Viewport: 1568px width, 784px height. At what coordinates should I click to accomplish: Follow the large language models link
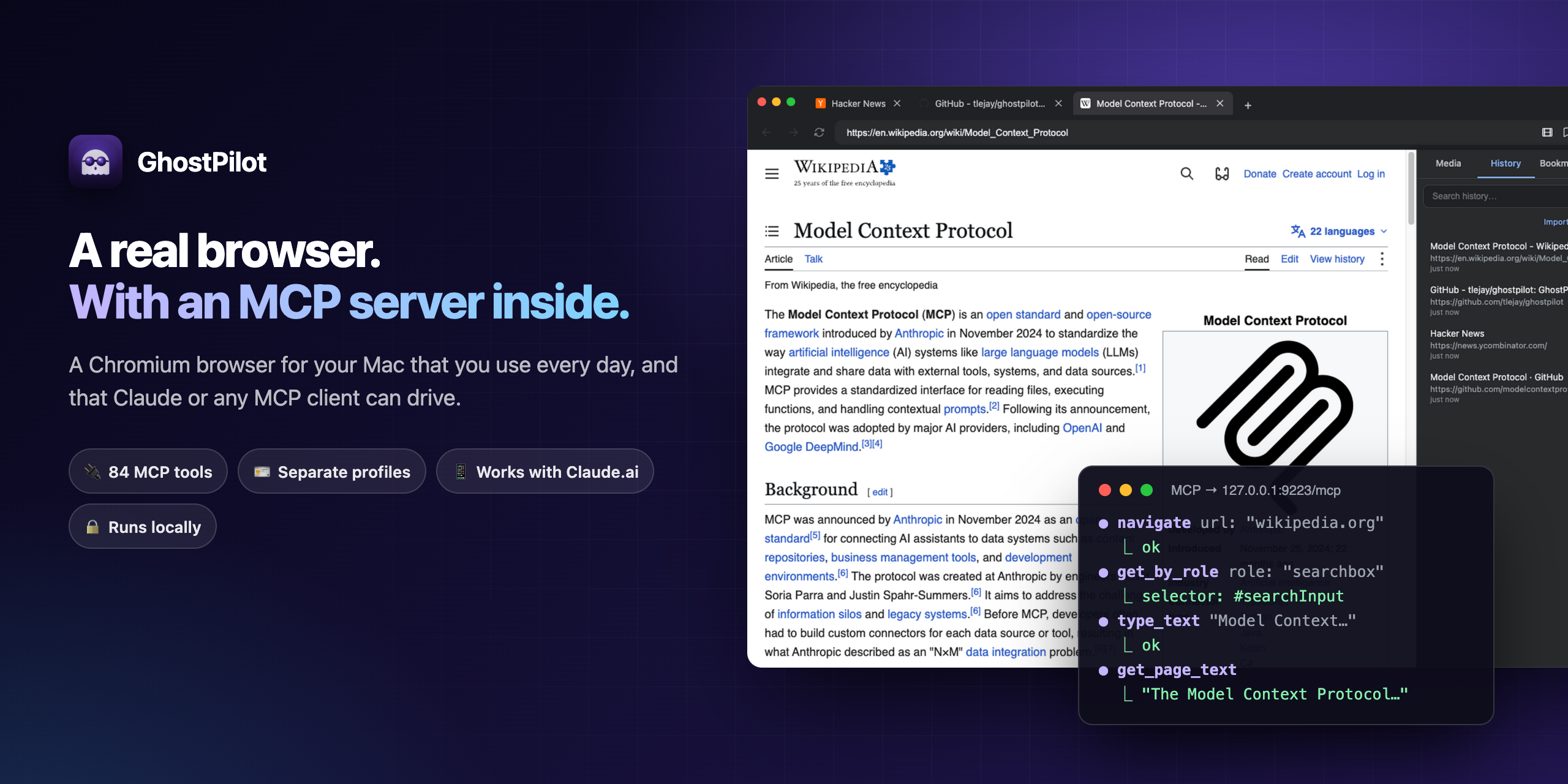(1040, 352)
